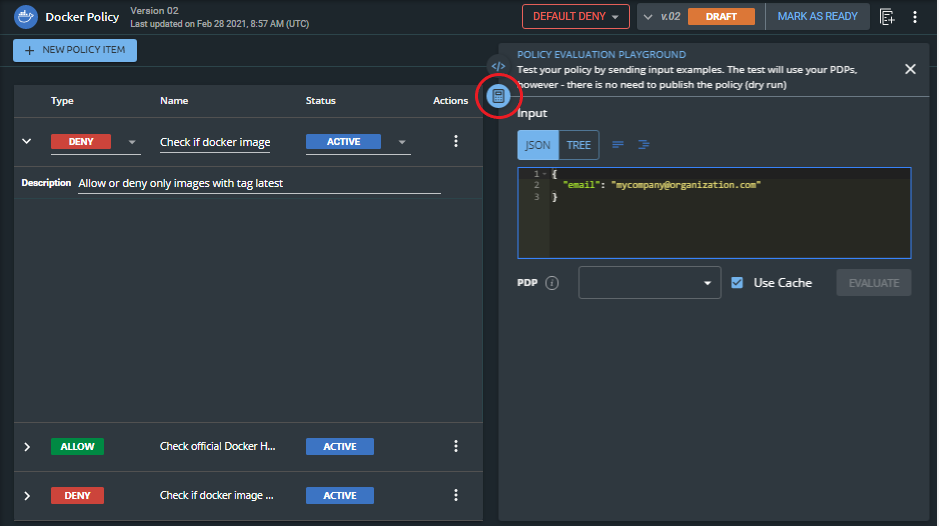This screenshot has height=526, width=939.
Task: Open the header three-dot more menu
Action: pos(915,17)
